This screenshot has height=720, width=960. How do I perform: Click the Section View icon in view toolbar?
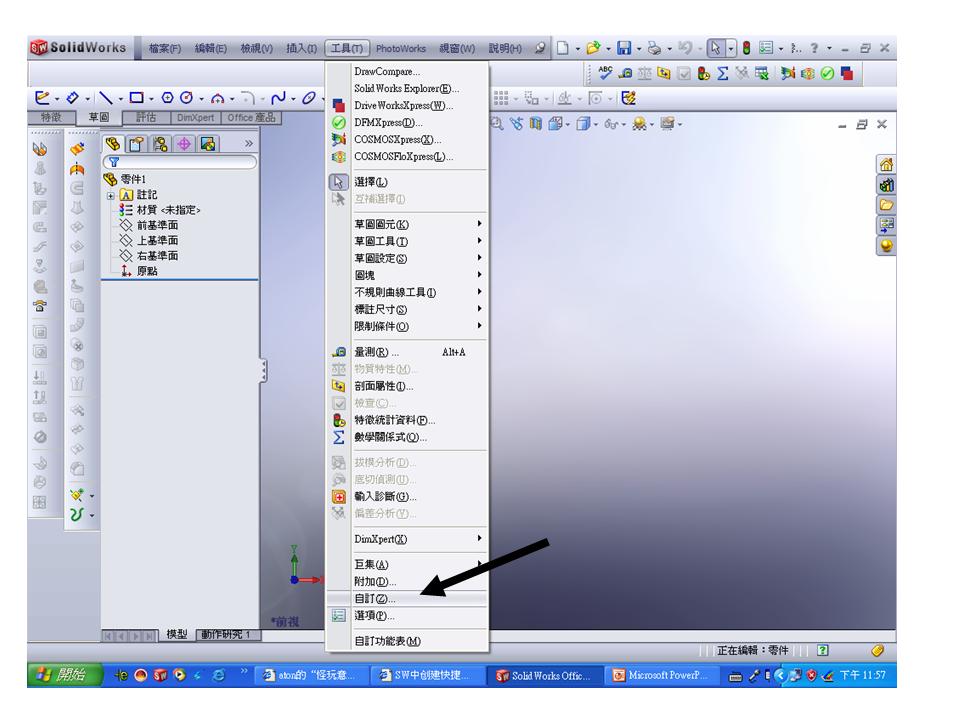(536, 124)
